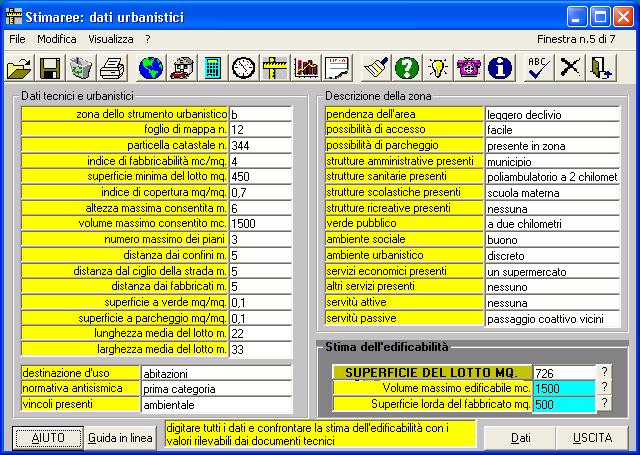Image resolution: width=640 pixels, height=455 pixels.
Task: Click the exit door icon in toolbar
Action: [x=600, y=68]
